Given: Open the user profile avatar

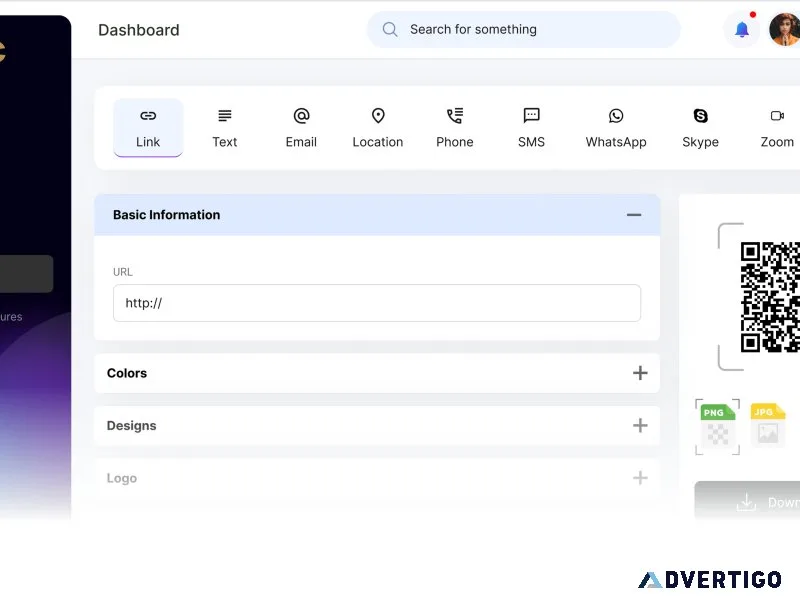Looking at the screenshot, I should point(785,30).
